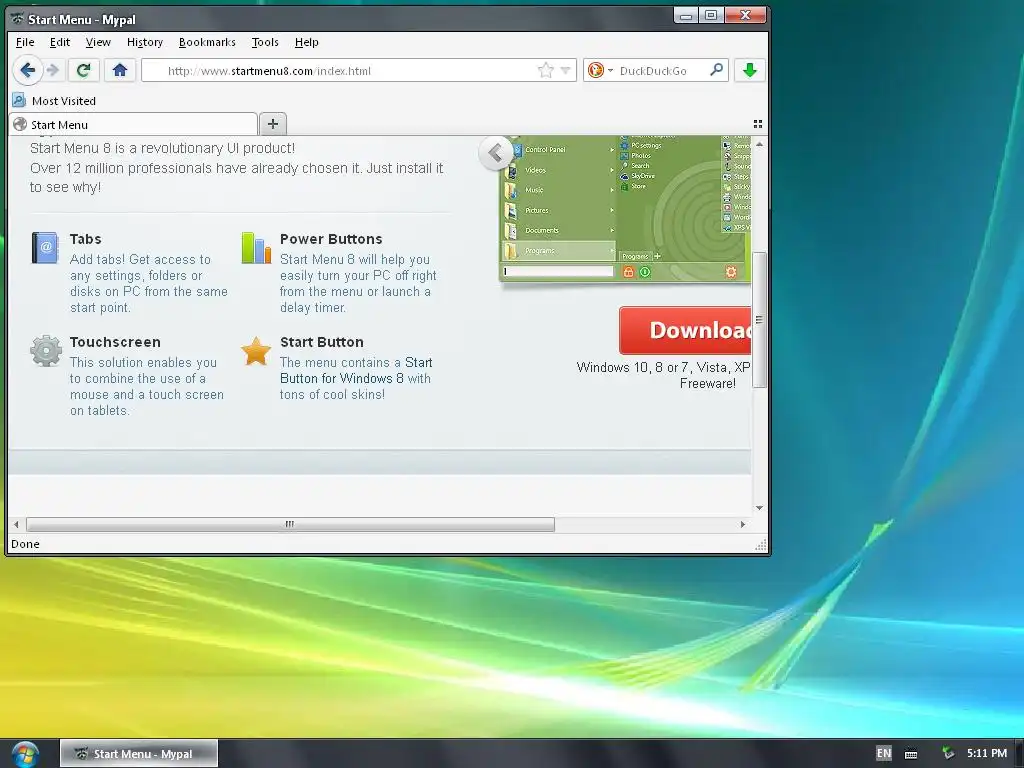Screen dimensions: 1024x768
Task: Click the Start Menu 8 screenshot thumbnail
Action: point(625,209)
